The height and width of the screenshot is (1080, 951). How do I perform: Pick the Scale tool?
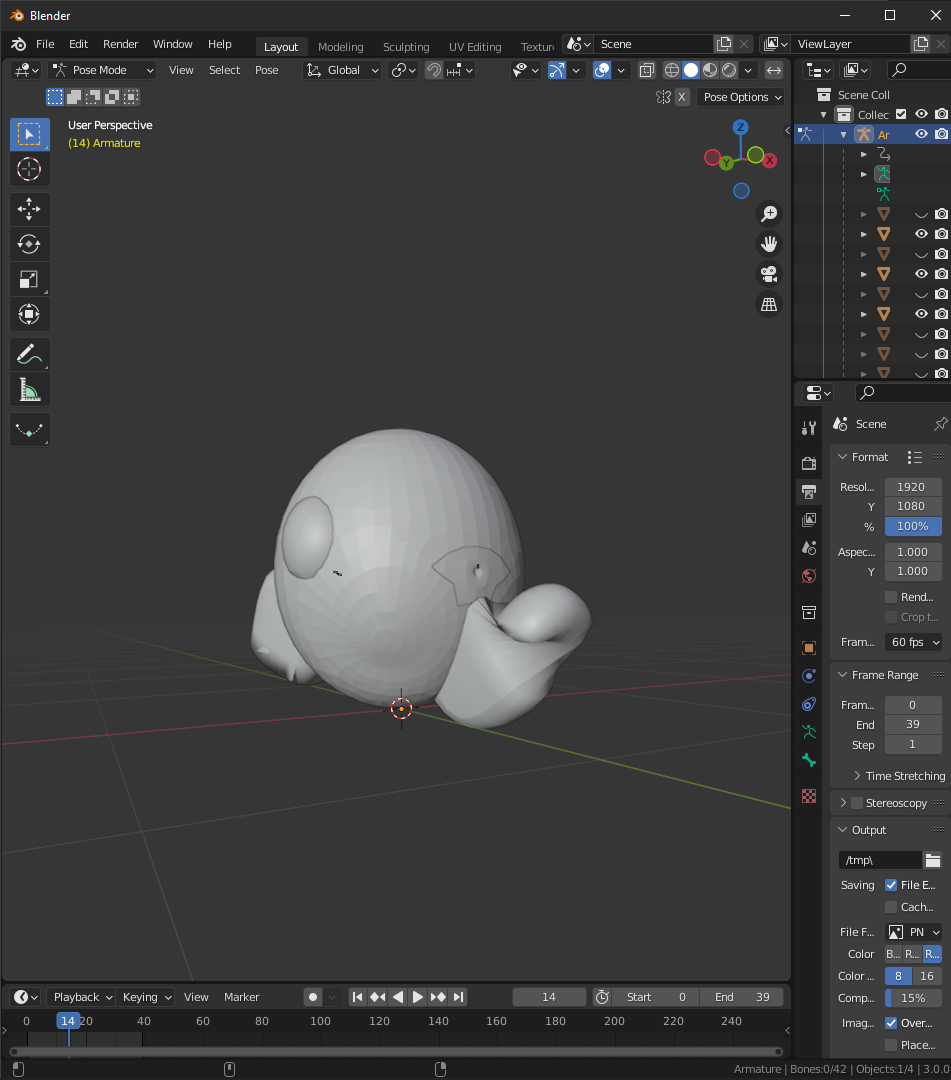(x=29, y=279)
